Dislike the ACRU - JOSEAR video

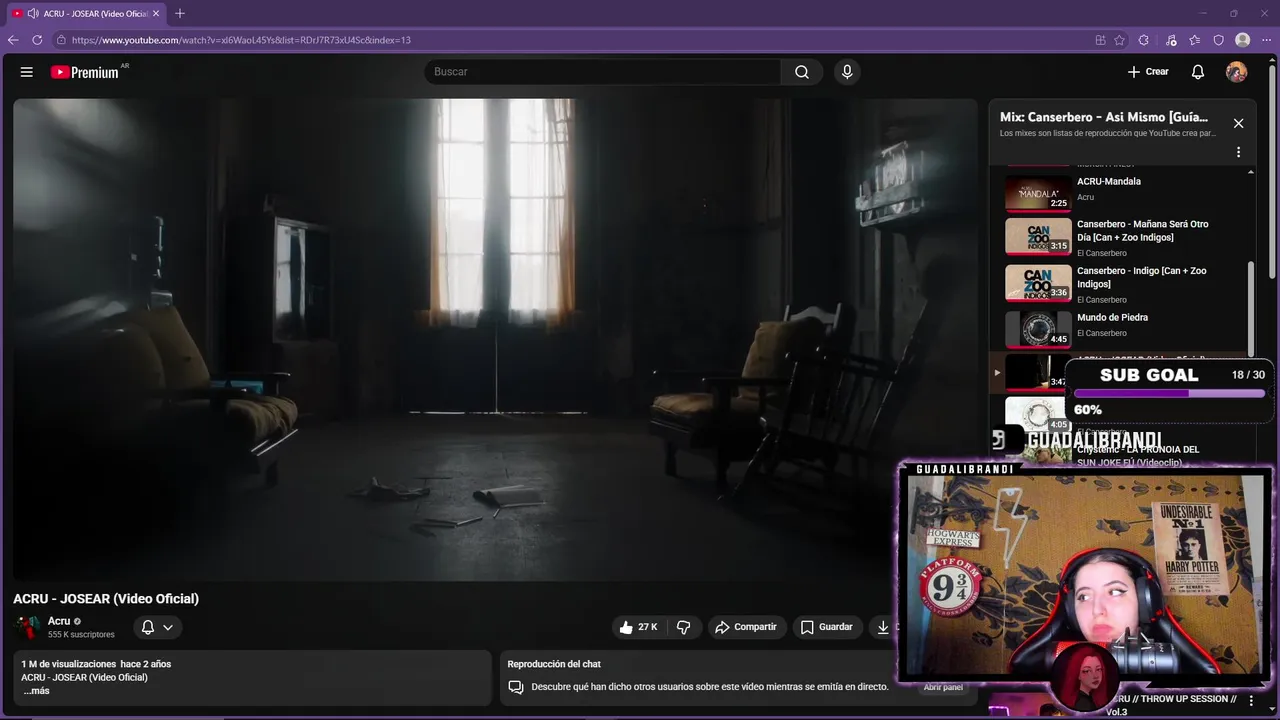click(x=684, y=627)
